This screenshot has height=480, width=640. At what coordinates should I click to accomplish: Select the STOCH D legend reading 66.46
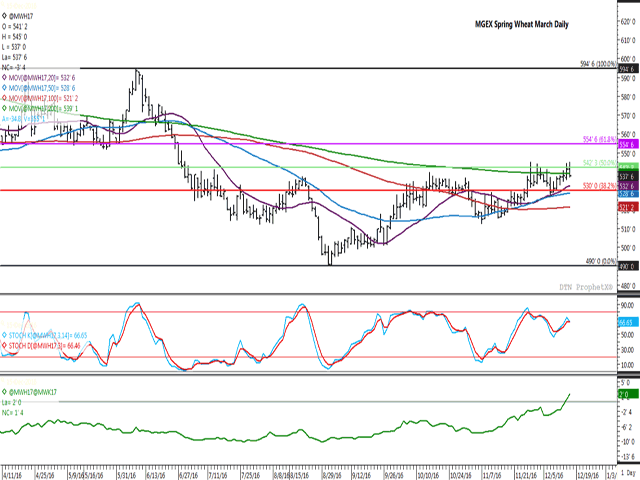point(44,346)
